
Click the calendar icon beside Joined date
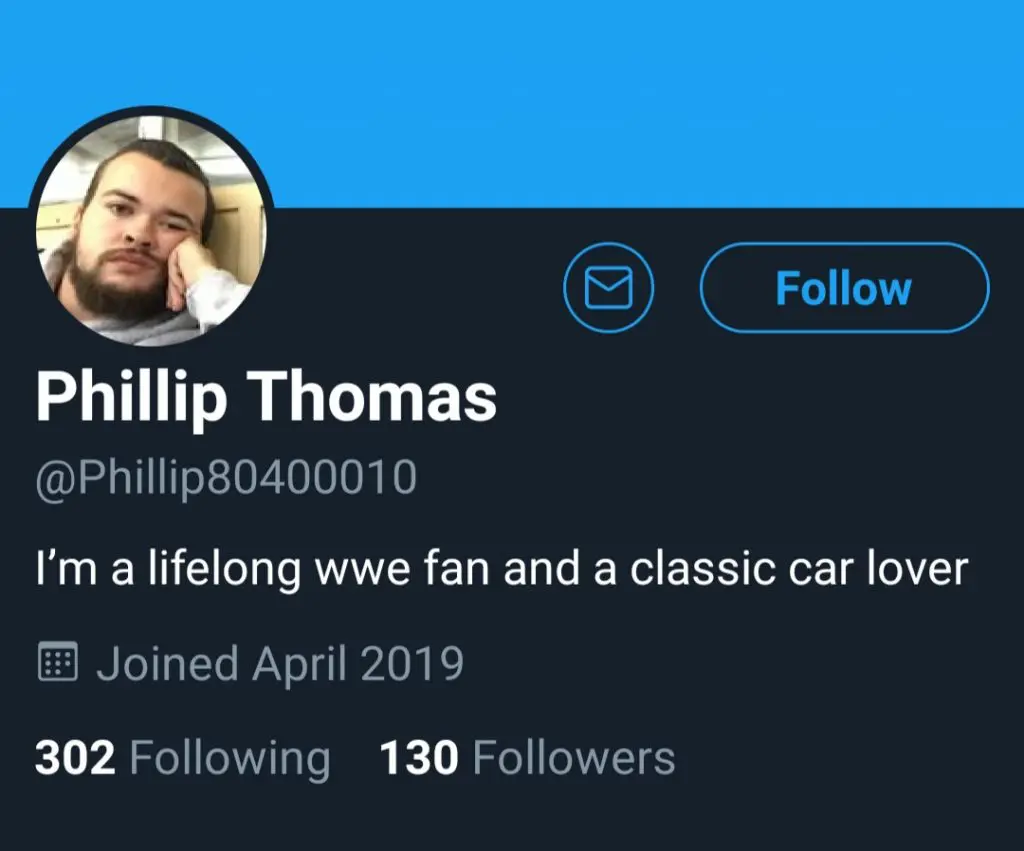(x=58, y=663)
